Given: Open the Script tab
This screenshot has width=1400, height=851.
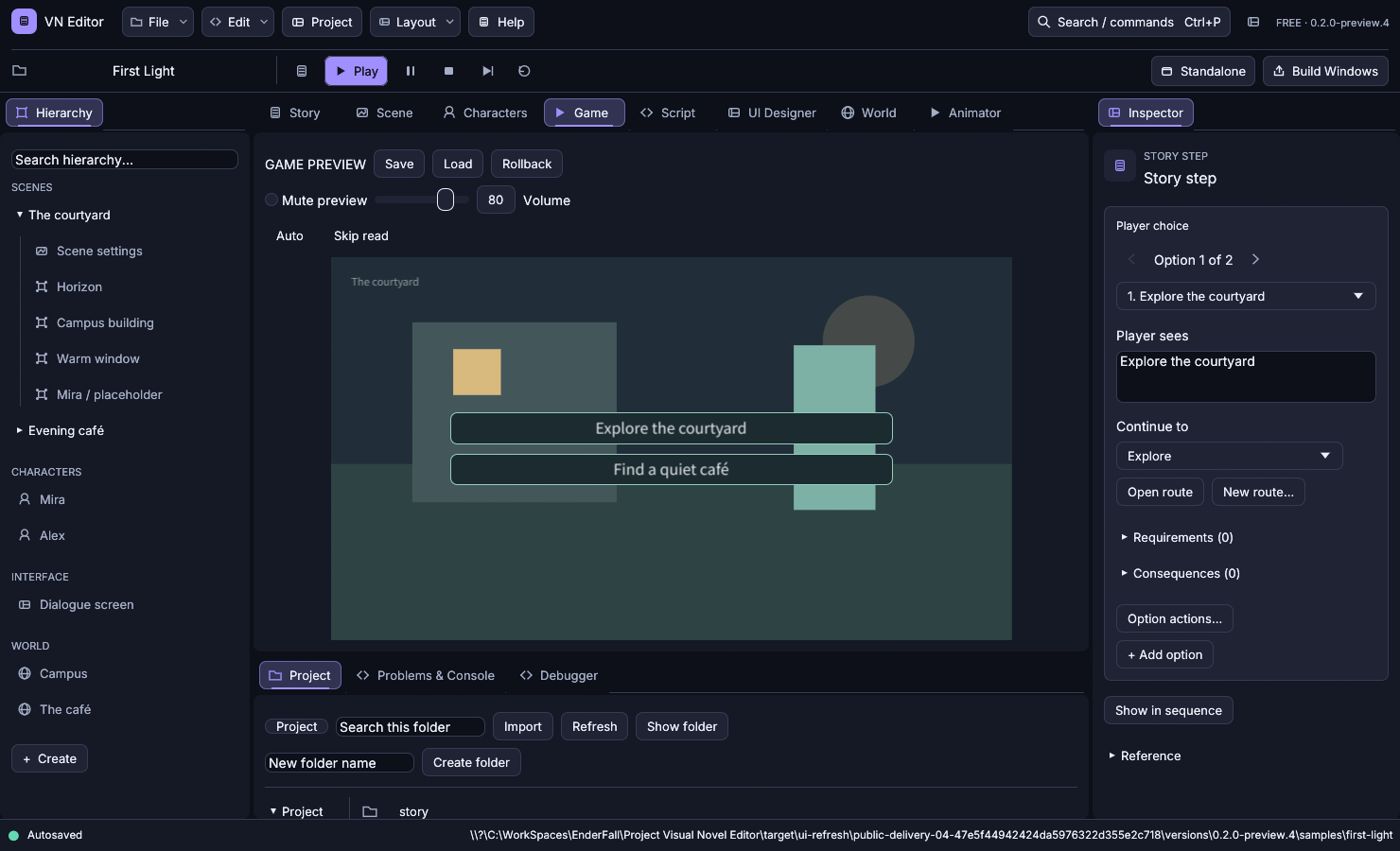Looking at the screenshot, I should pos(668,113).
